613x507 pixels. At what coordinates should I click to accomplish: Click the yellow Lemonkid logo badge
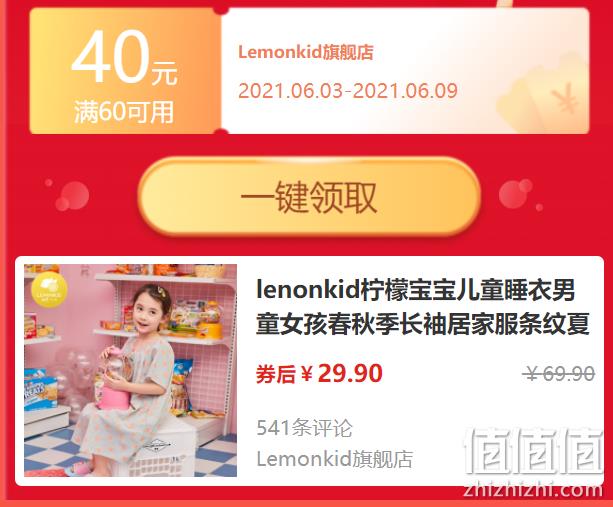tap(49, 290)
